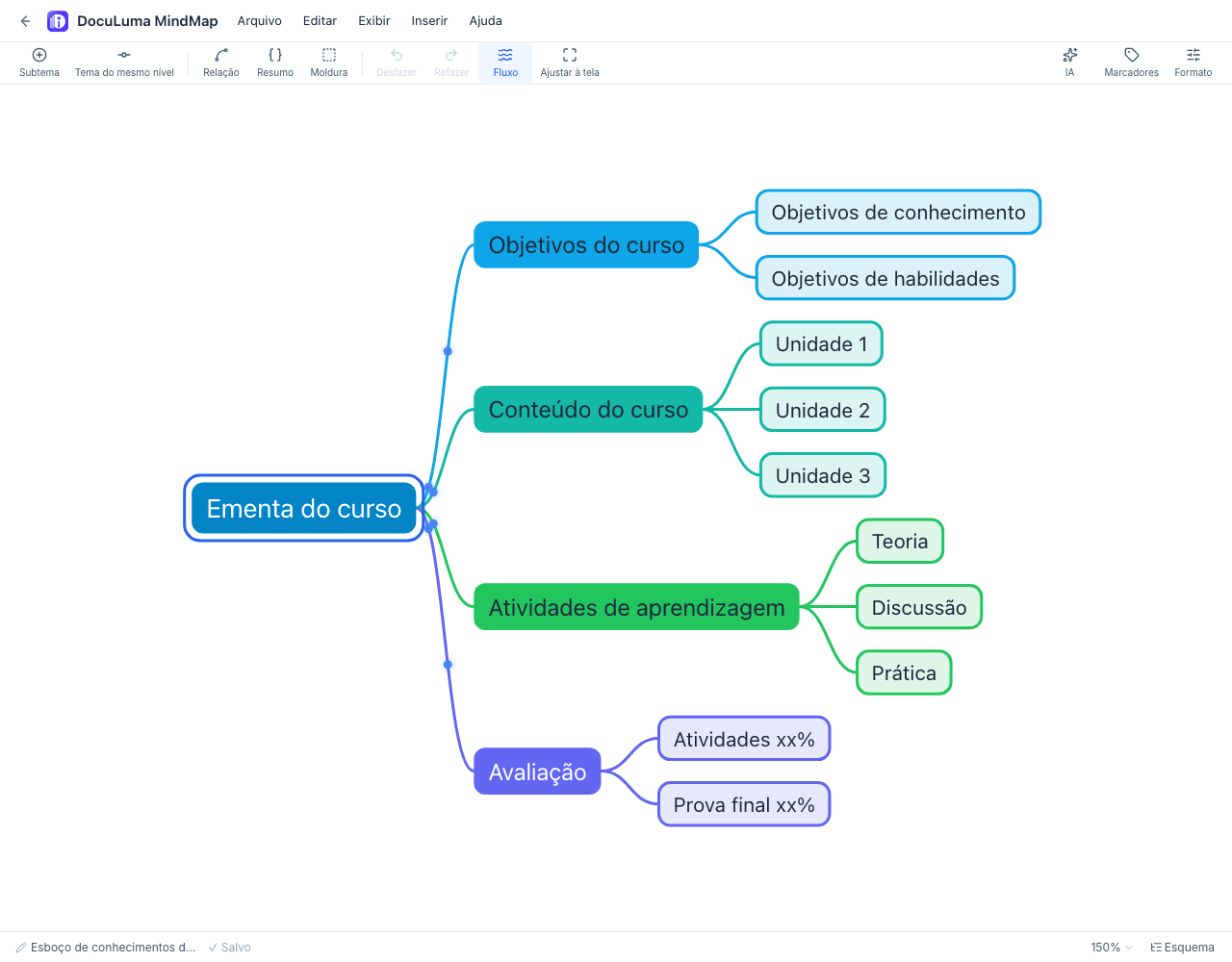
Task: Open the Formato panel
Action: 1193,63
